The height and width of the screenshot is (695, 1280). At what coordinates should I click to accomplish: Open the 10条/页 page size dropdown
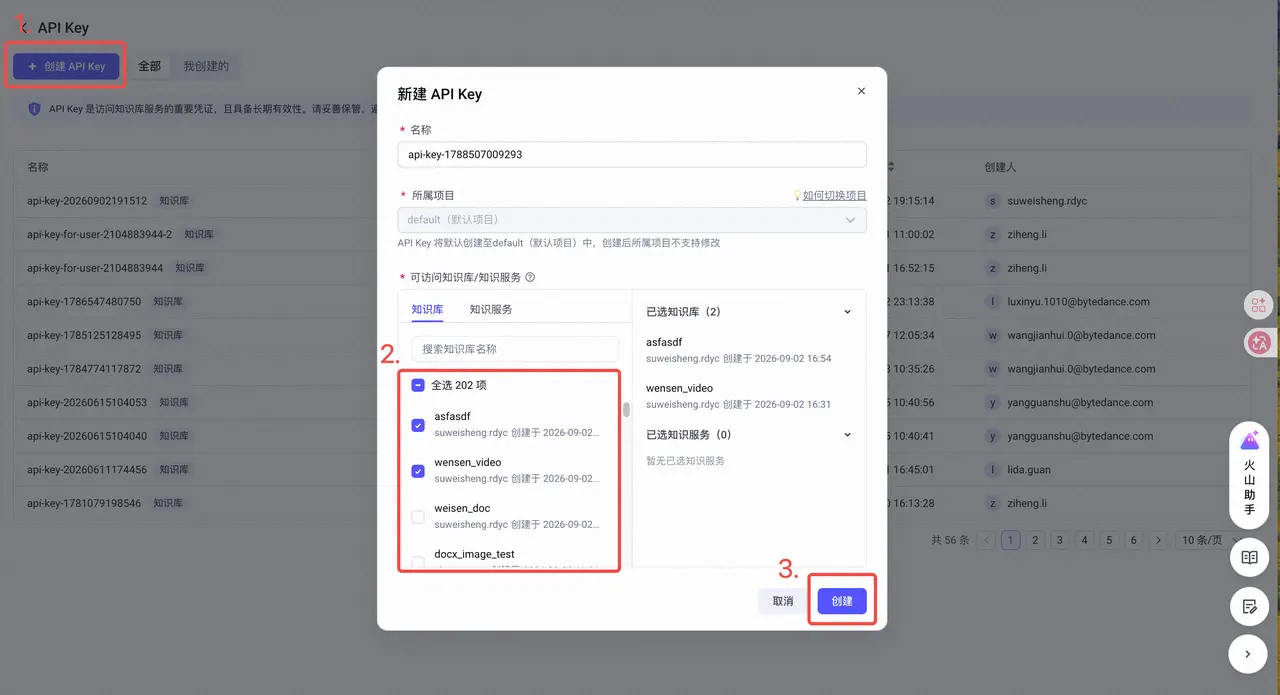pos(1212,540)
